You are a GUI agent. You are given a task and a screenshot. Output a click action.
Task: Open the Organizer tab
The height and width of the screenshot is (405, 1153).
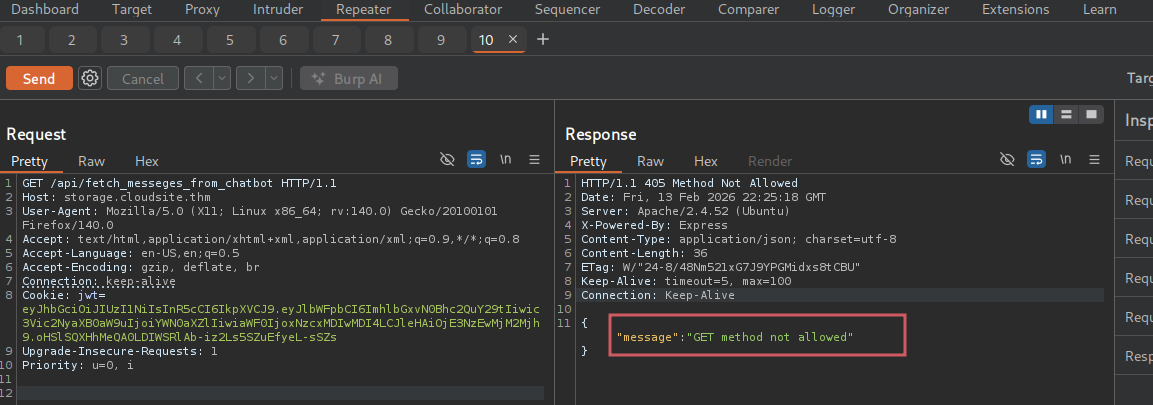[x=918, y=10]
